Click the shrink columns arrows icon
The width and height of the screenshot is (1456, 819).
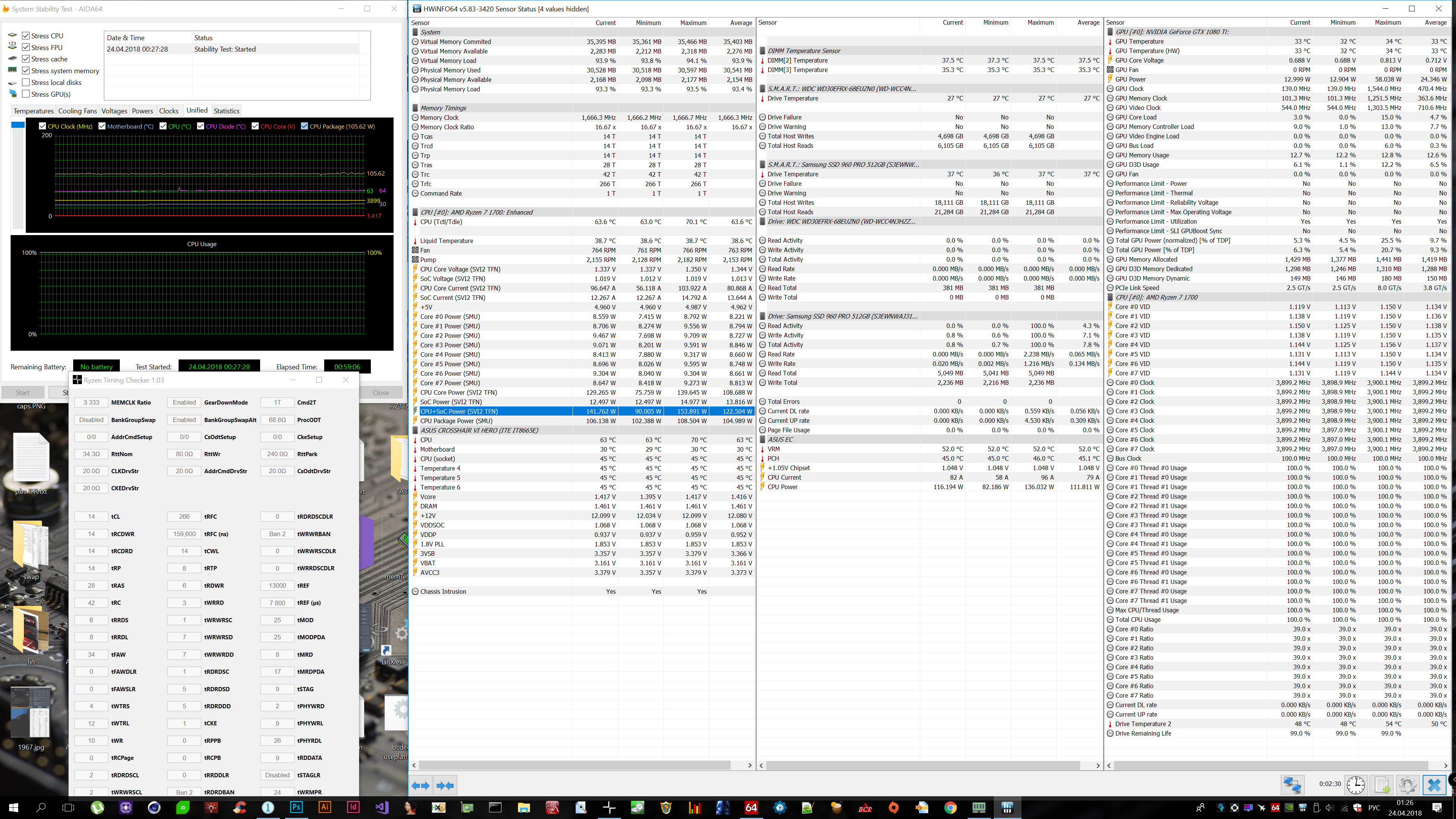(x=446, y=785)
